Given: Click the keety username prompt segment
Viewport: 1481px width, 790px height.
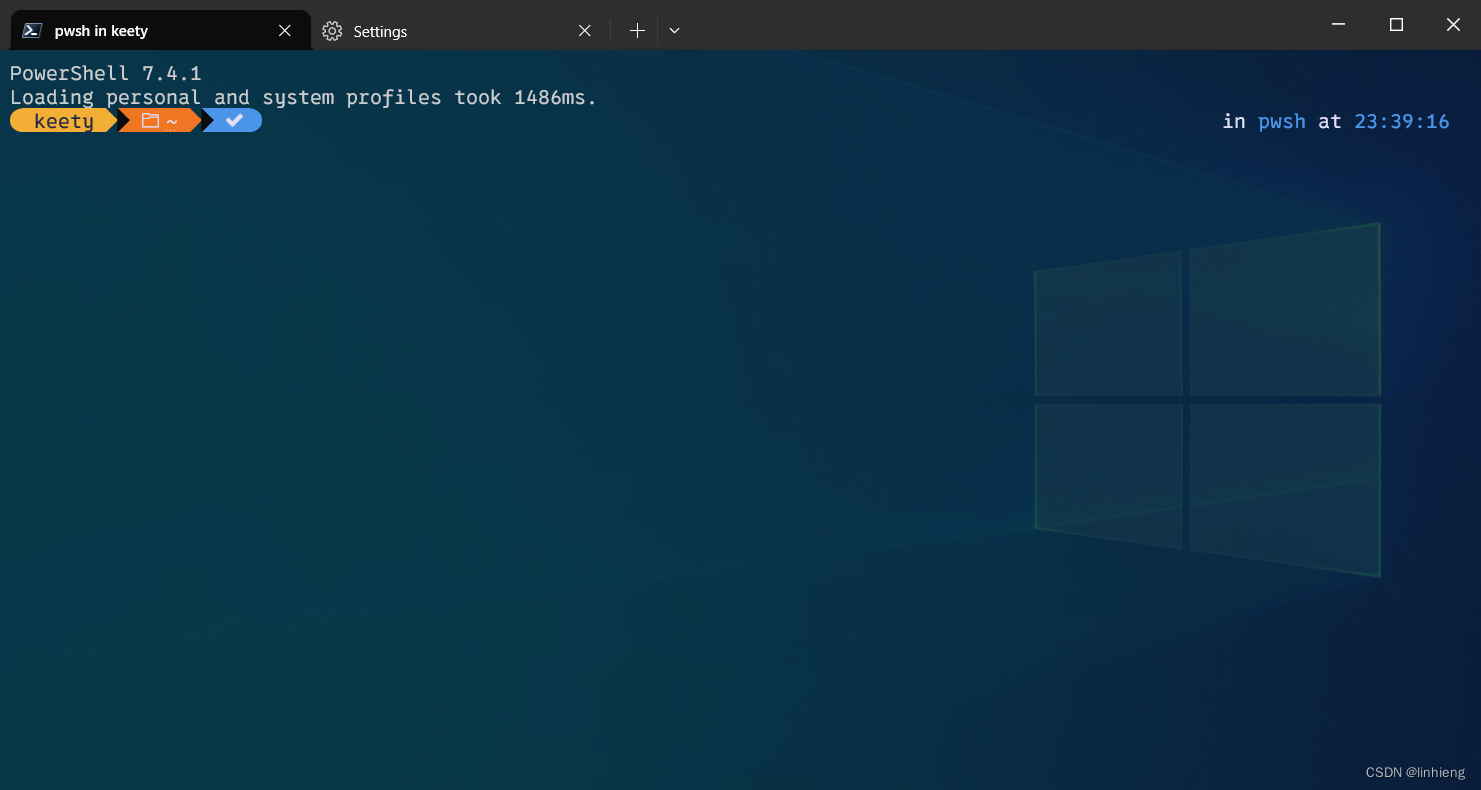Looking at the screenshot, I should tap(64, 121).
